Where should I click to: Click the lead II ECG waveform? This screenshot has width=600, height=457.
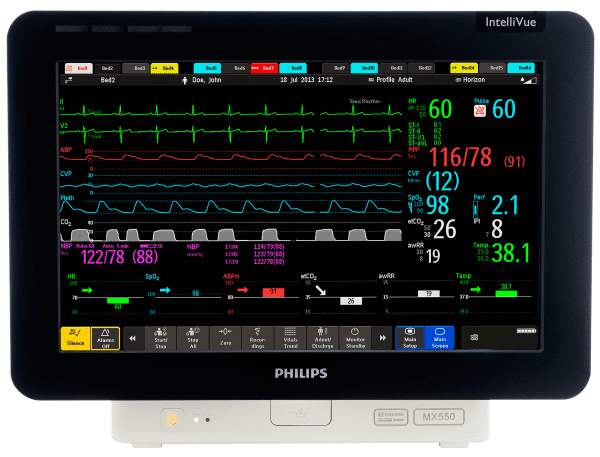(x=231, y=111)
